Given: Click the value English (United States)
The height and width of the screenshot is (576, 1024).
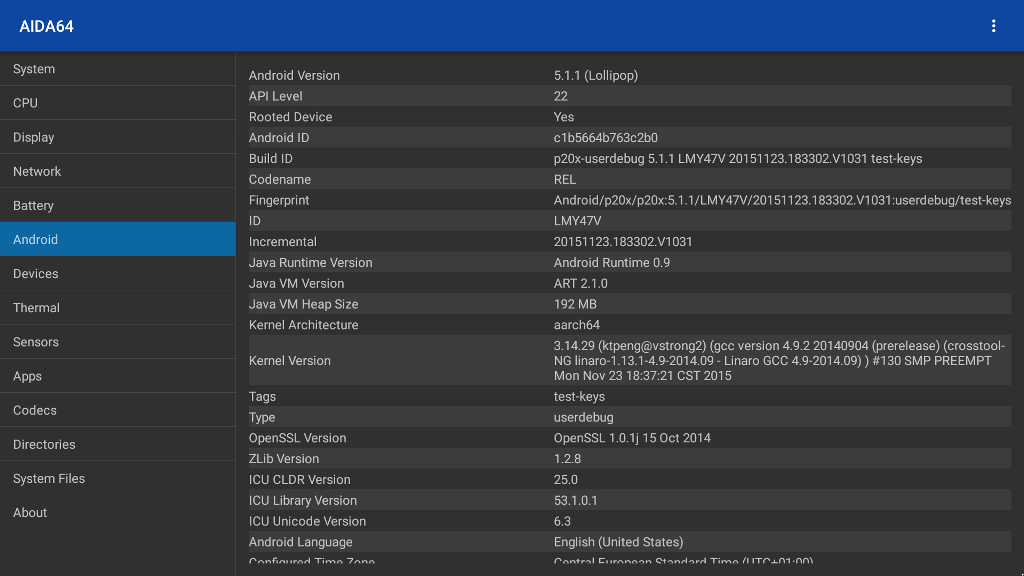Looking at the screenshot, I should coord(618,542).
